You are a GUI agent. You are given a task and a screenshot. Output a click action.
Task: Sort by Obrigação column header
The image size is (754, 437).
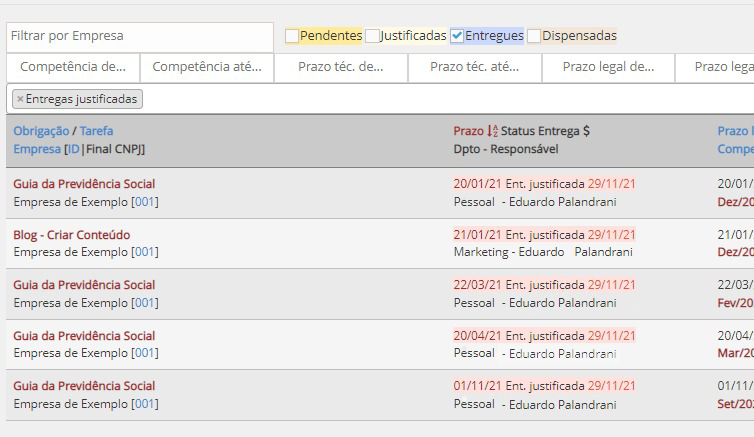pos(41,131)
